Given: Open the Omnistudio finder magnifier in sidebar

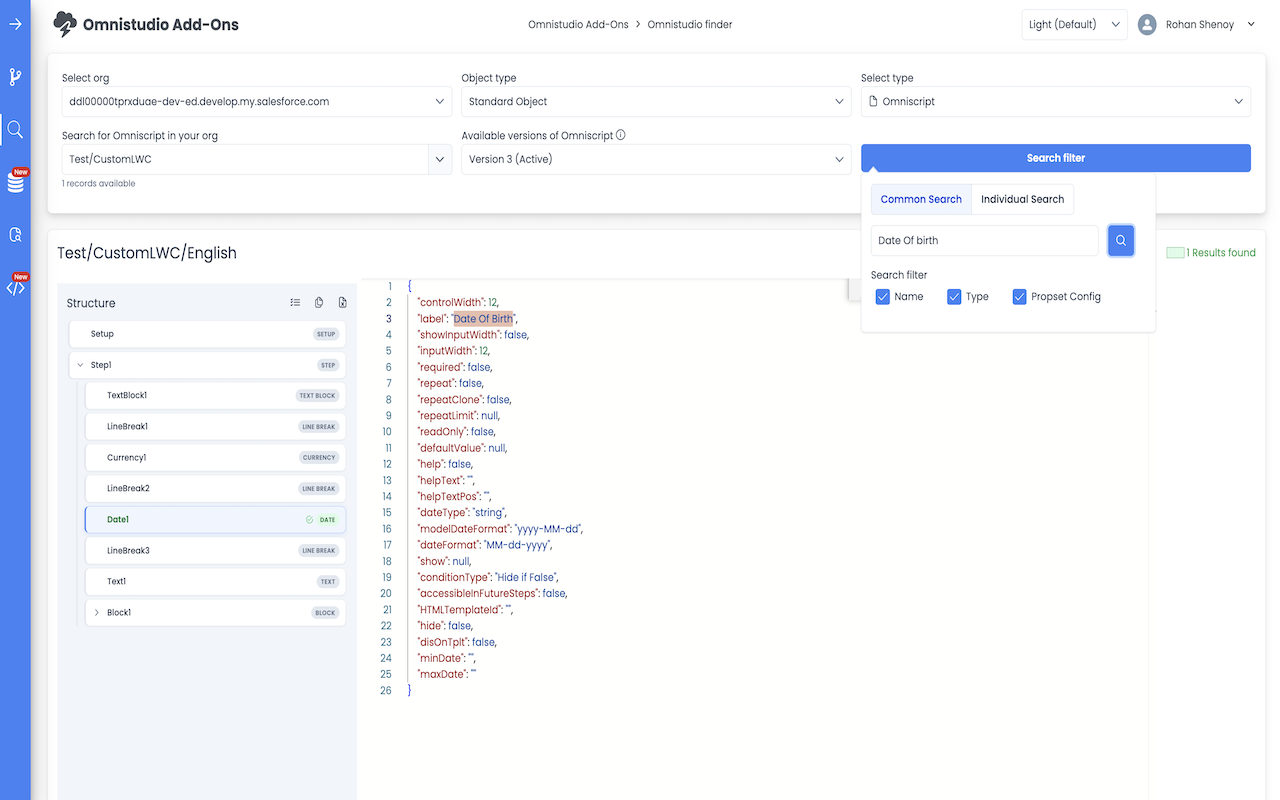Looking at the screenshot, I should [x=15, y=129].
